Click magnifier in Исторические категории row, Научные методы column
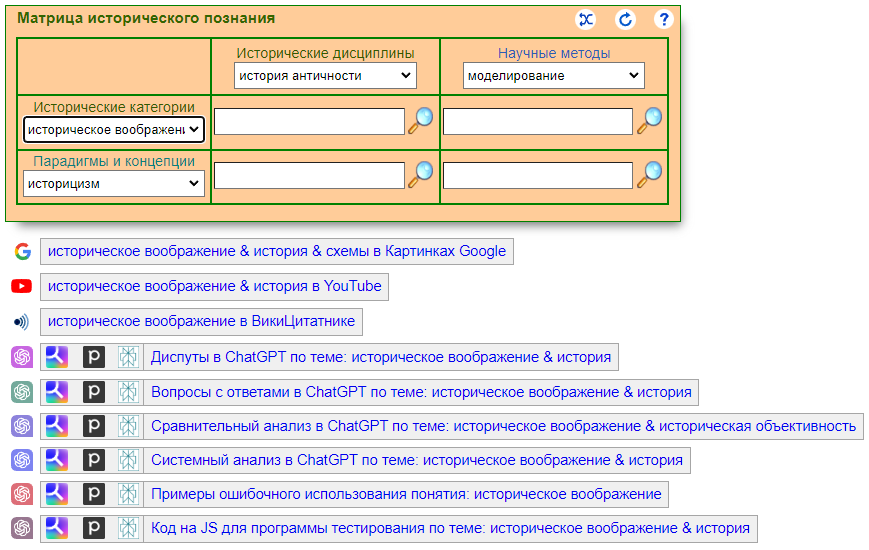This screenshot has height=550, width=869. [x=650, y=120]
